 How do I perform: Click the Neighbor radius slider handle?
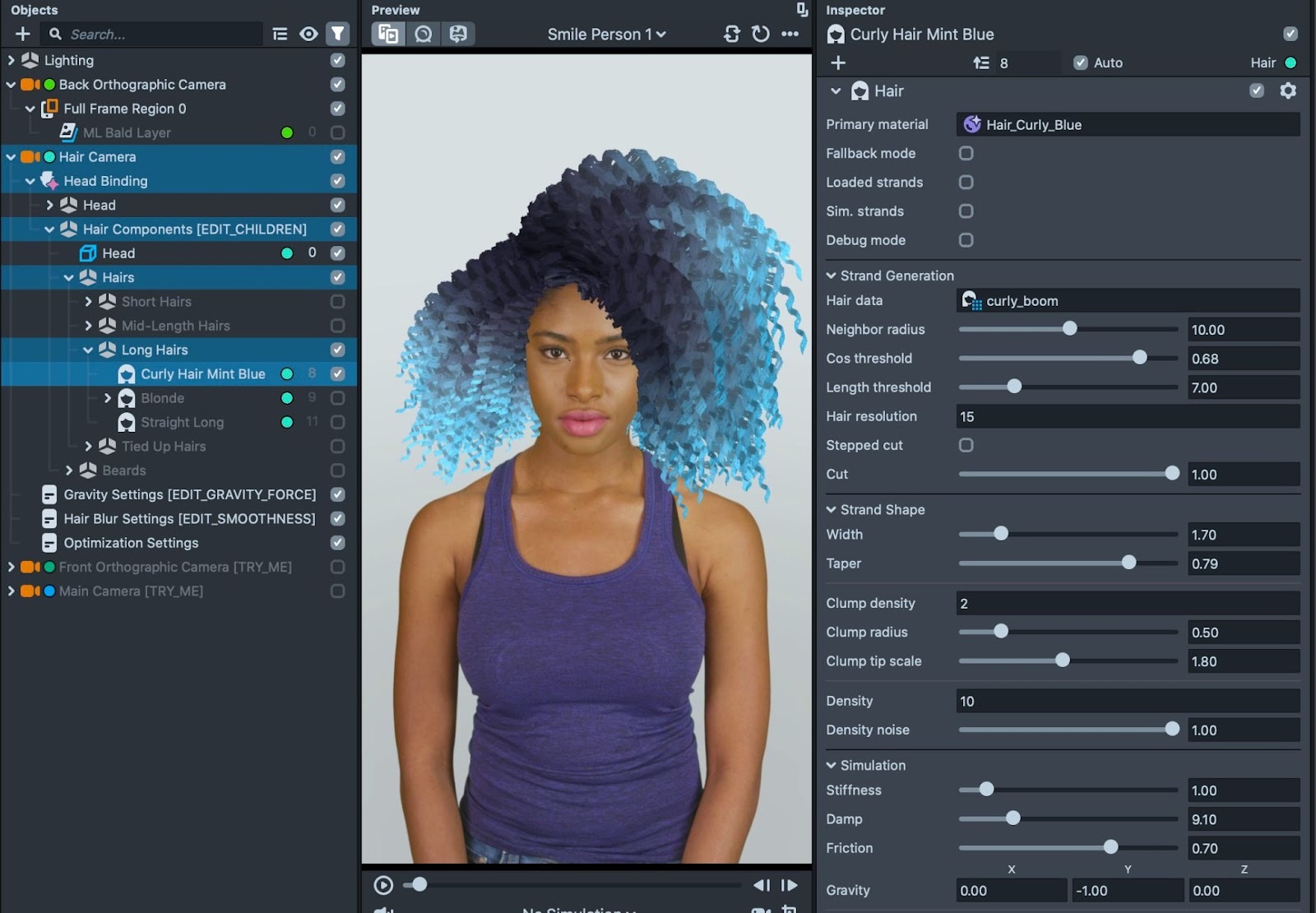1069,329
